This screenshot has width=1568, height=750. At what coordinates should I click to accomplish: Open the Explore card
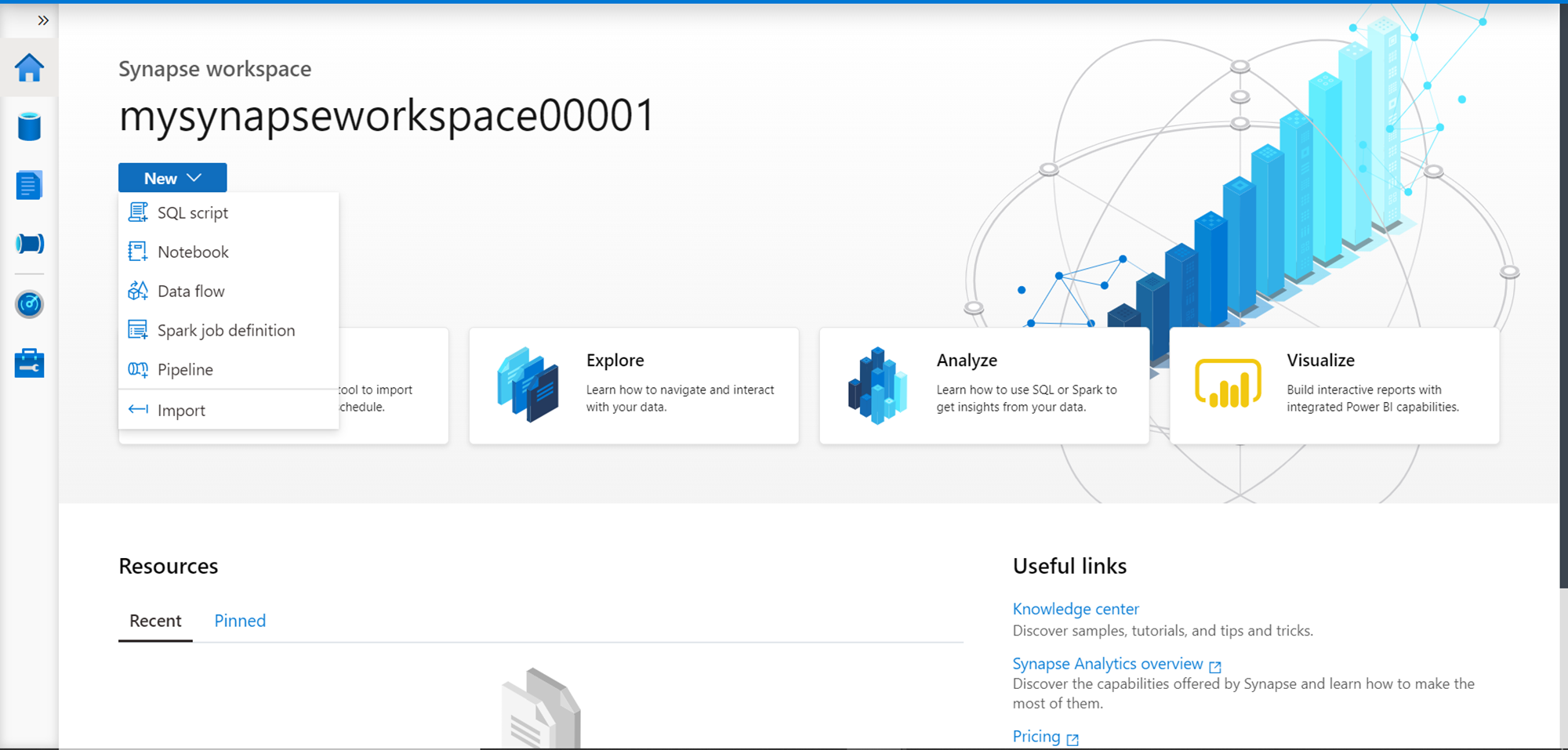[x=633, y=386]
